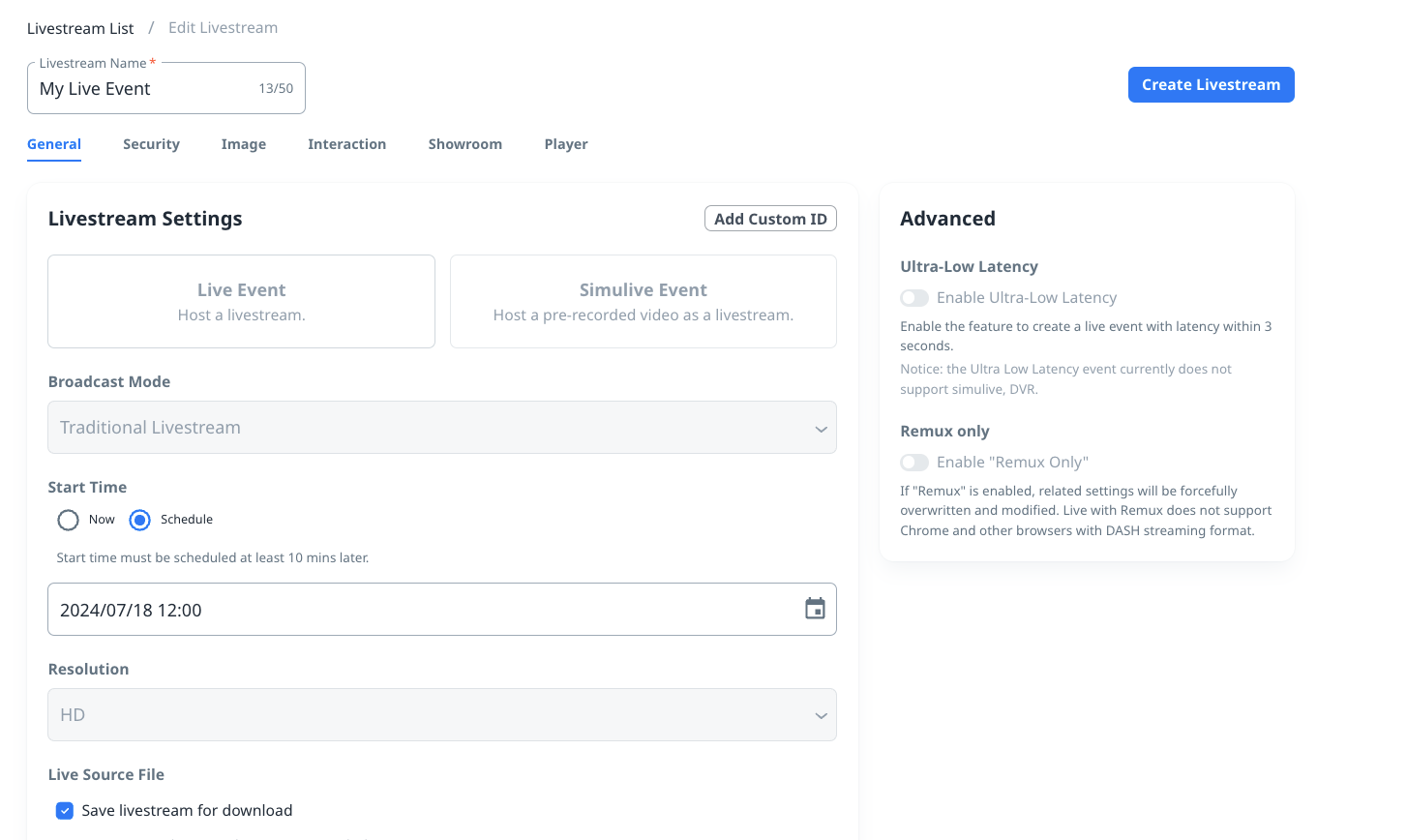Viewport: 1407px width, 840px height.
Task: Open the Showroom tab
Action: pos(464,144)
